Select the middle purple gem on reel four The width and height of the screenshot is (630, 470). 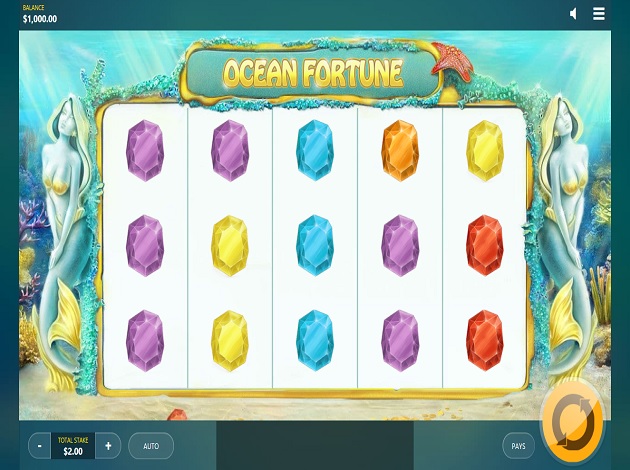[400, 245]
